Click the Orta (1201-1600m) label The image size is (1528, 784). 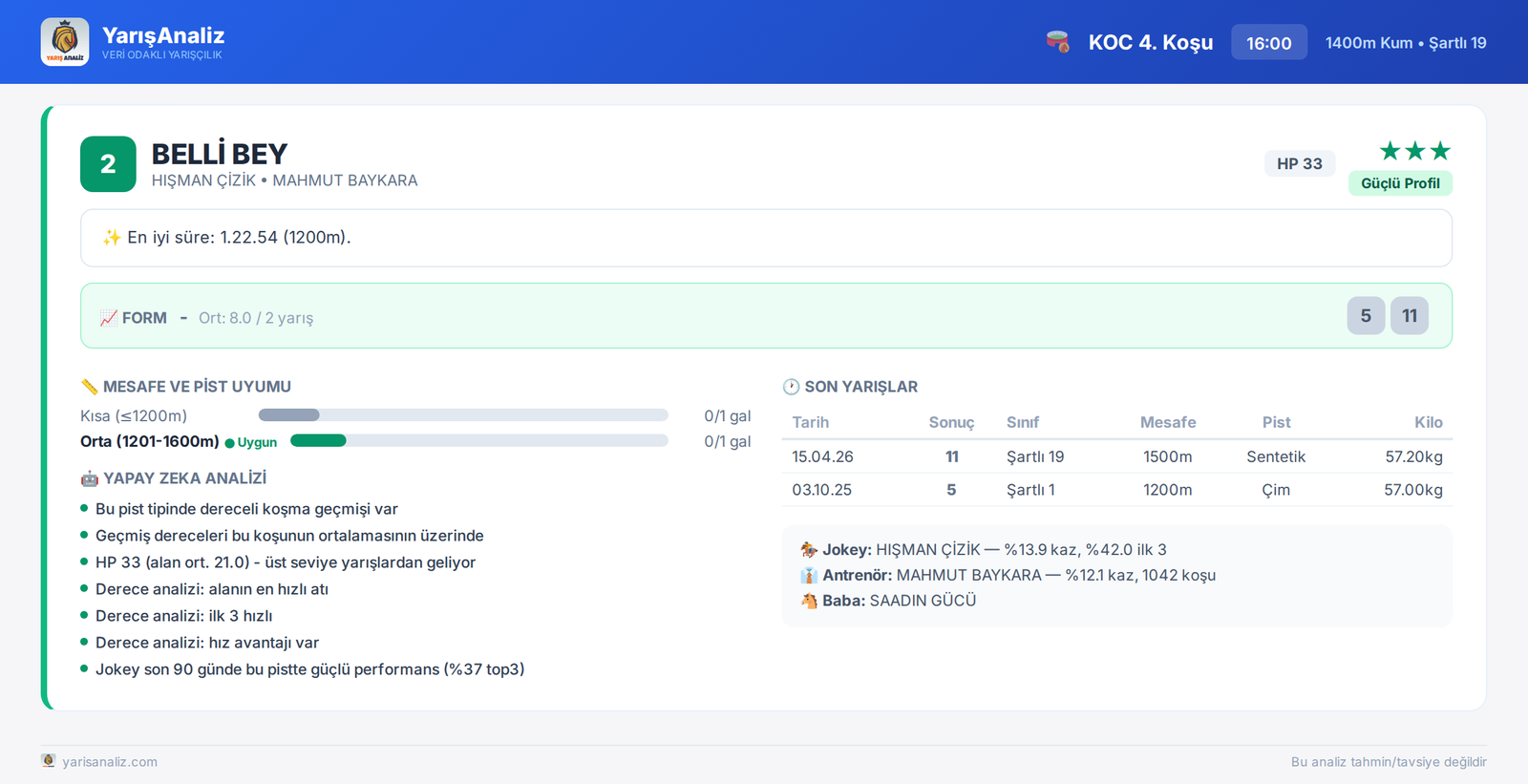(150, 441)
